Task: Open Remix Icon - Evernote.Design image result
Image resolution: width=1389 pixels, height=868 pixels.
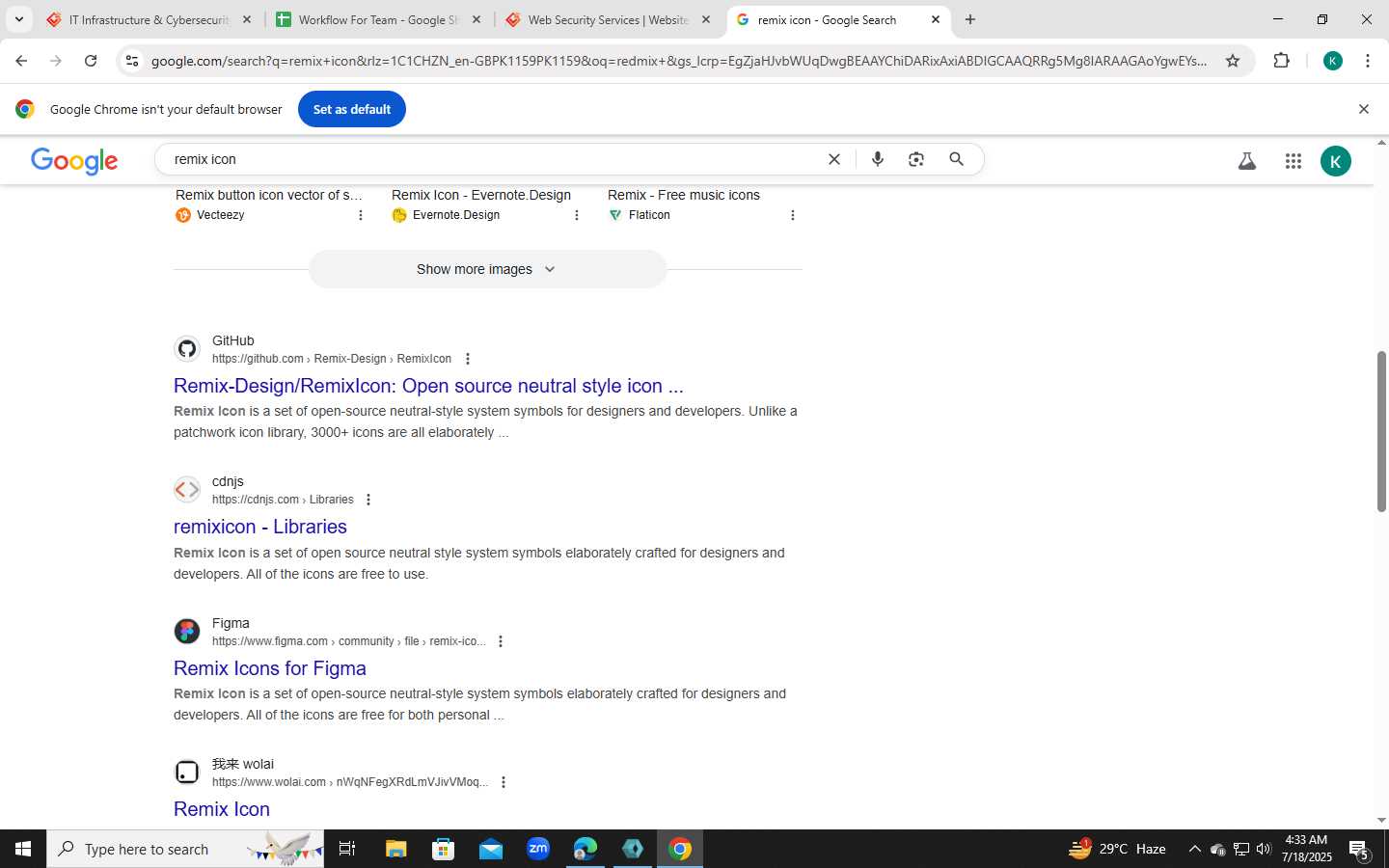Action: click(x=481, y=195)
